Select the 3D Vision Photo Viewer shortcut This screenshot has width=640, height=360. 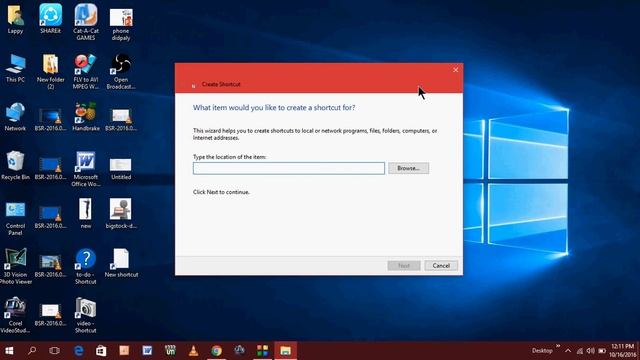click(15, 266)
